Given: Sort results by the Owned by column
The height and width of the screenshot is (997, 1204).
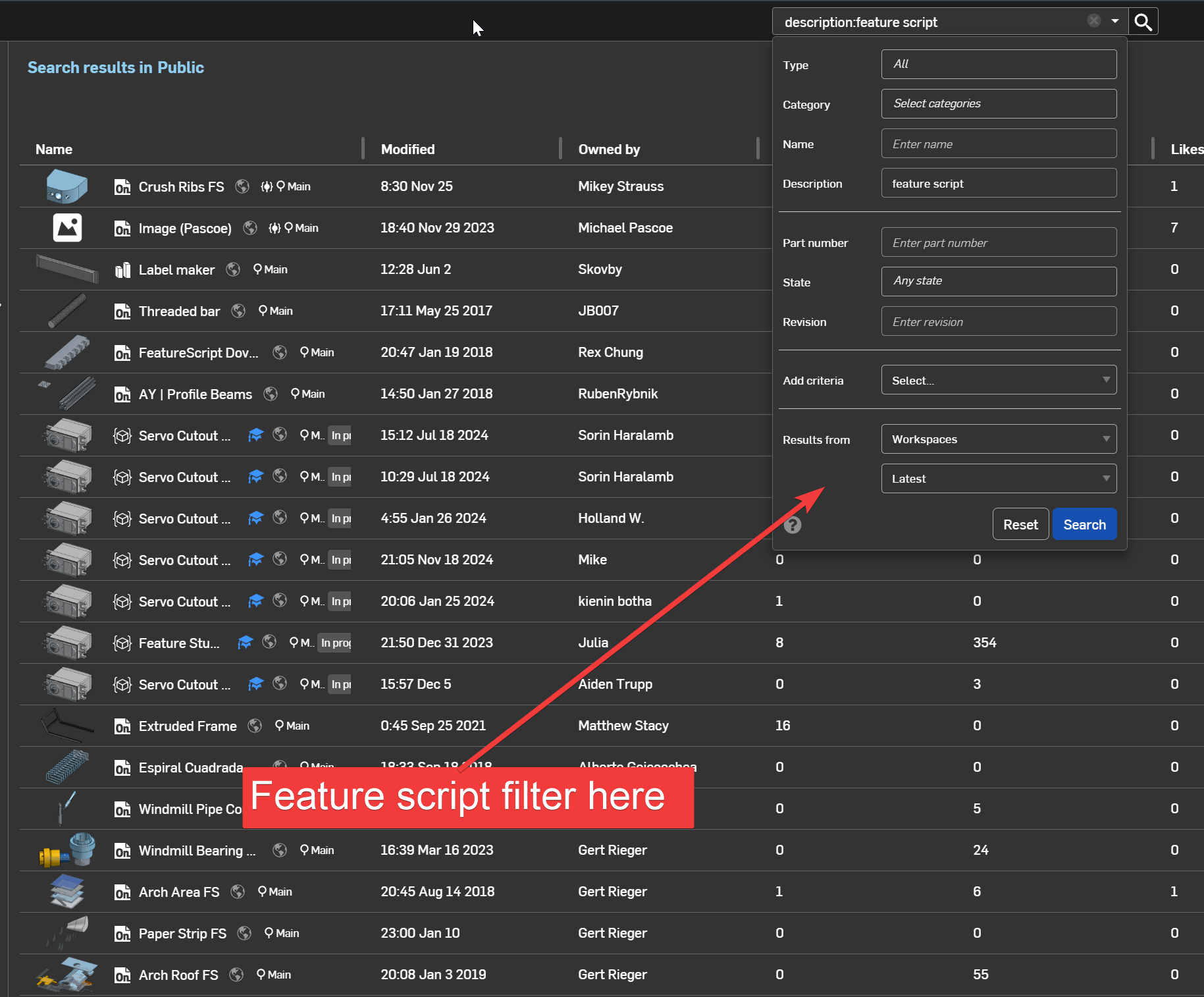Looking at the screenshot, I should click(x=608, y=149).
